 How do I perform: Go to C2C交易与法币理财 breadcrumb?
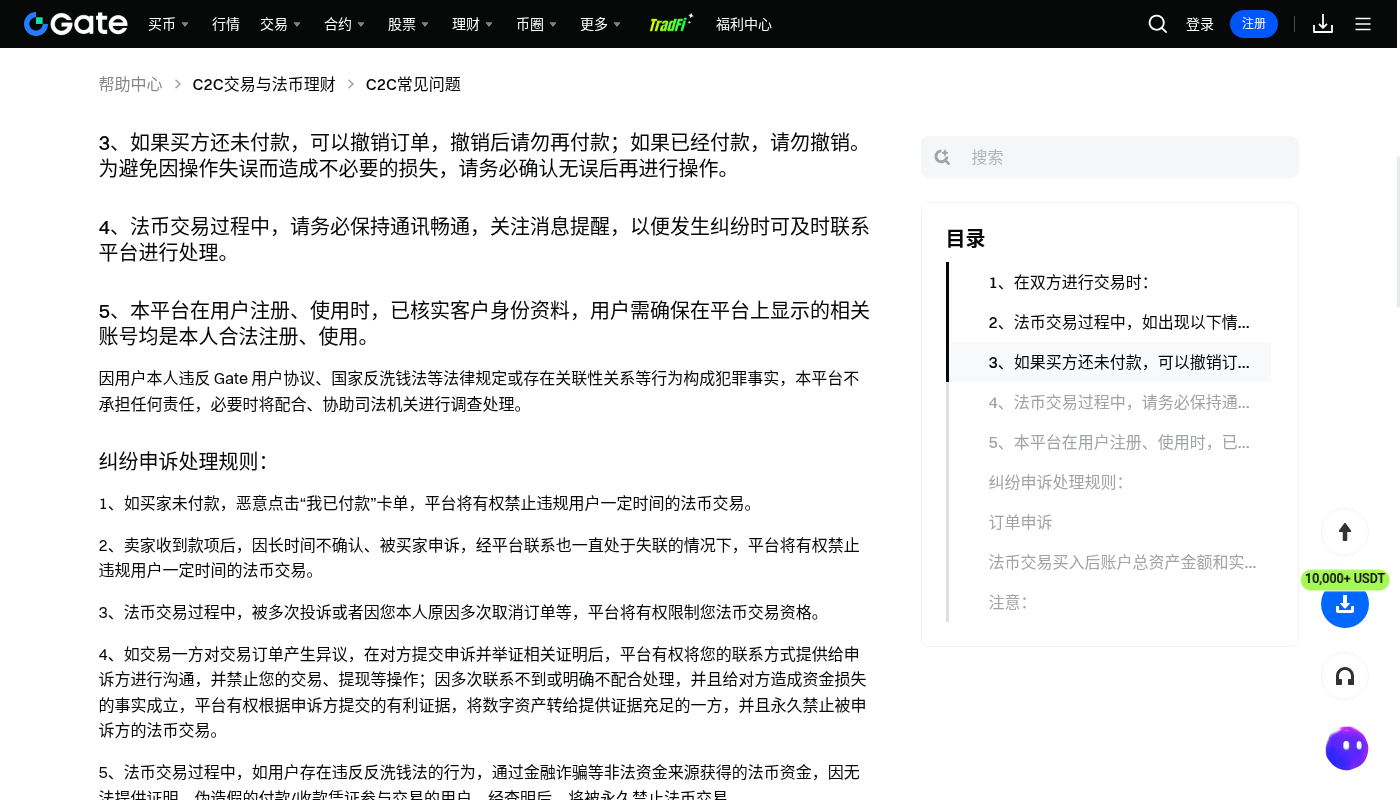[264, 84]
